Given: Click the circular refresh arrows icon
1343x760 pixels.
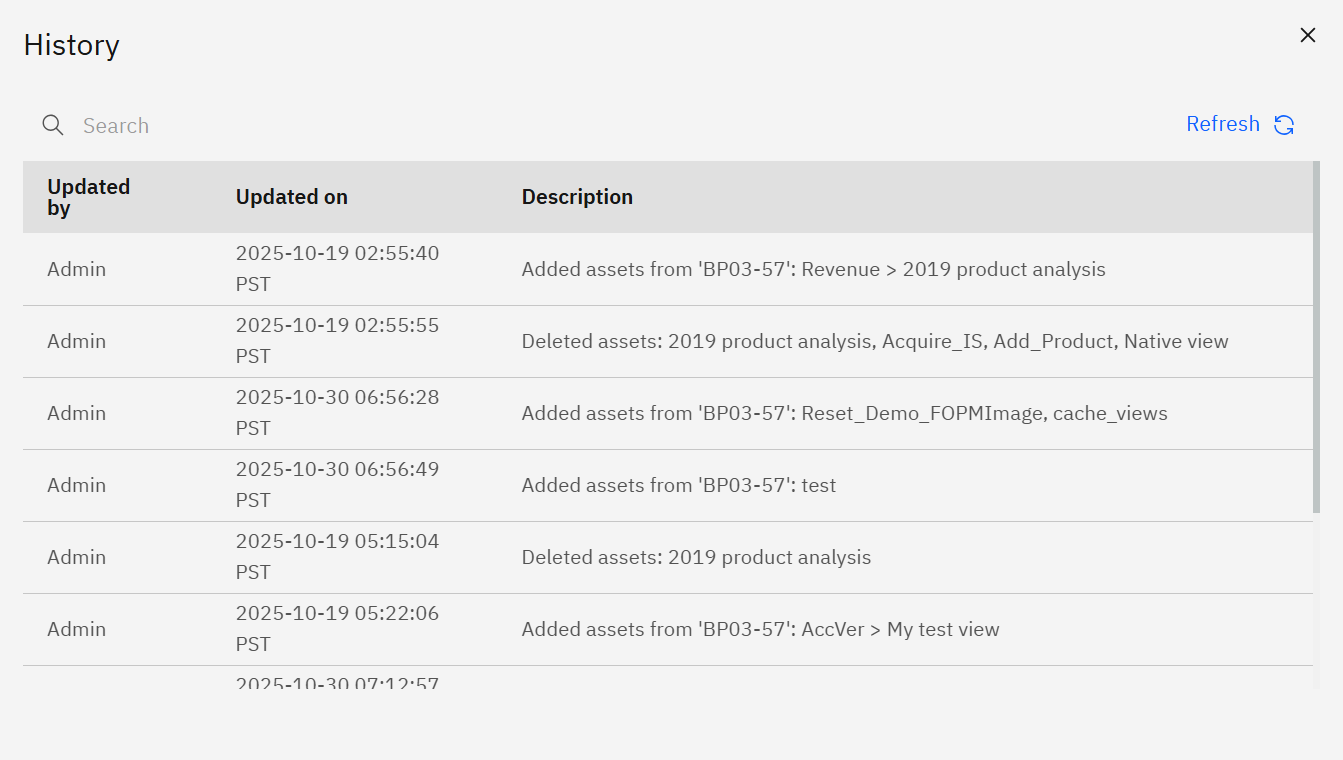Looking at the screenshot, I should click(1284, 125).
